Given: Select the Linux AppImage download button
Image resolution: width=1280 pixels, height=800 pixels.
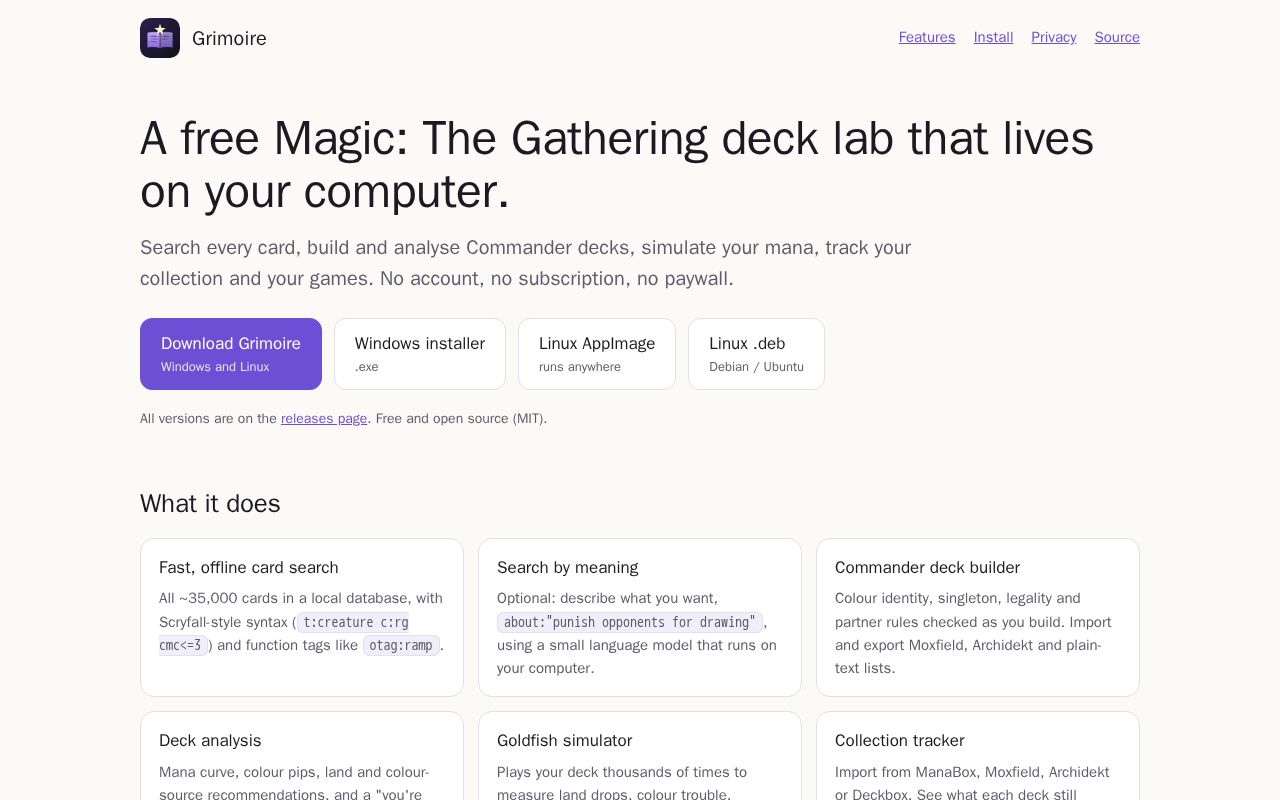Looking at the screenshot, I should coord(597,354).
